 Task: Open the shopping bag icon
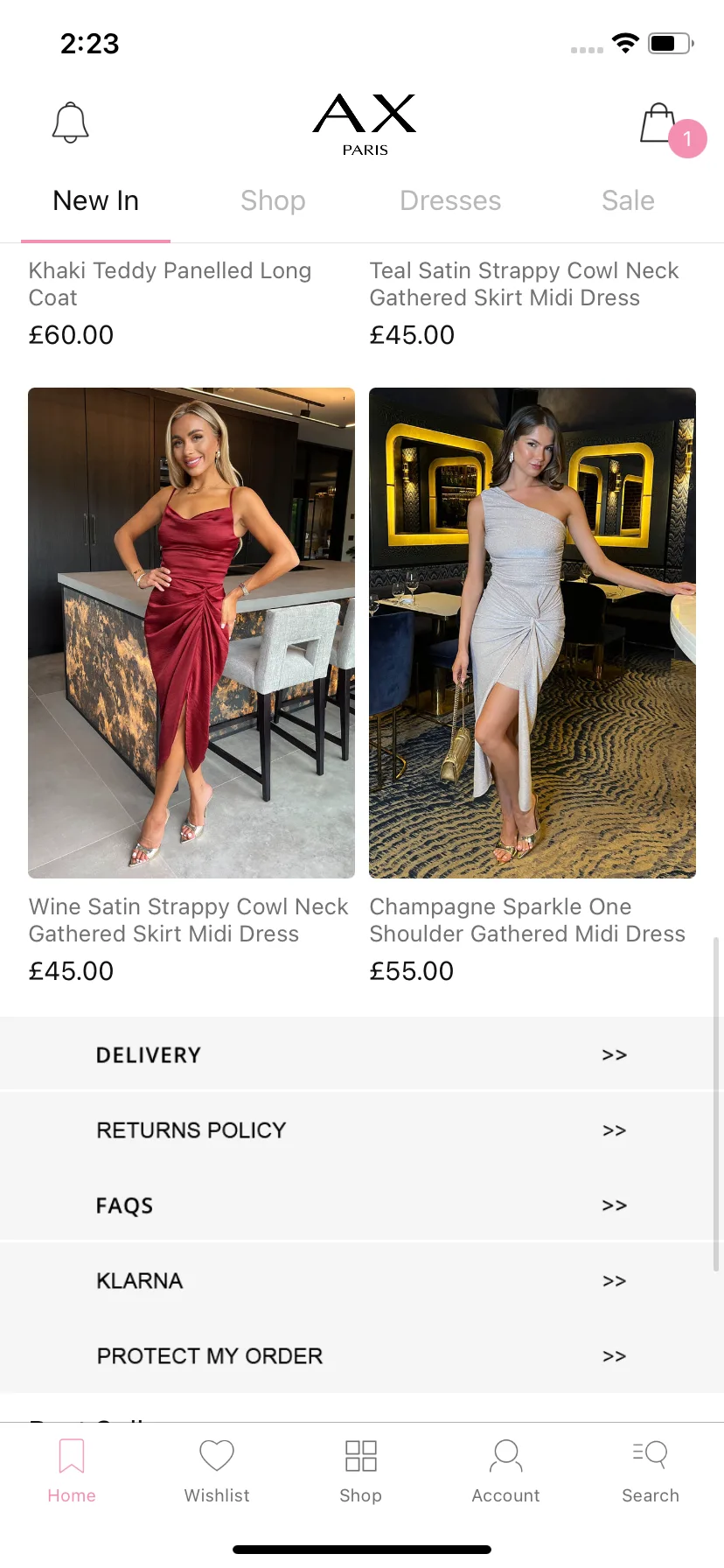660,124
